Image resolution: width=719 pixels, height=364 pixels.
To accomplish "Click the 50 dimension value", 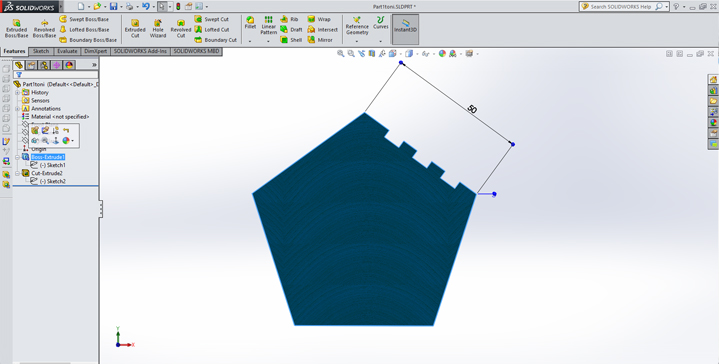I will tap(472, 109).
